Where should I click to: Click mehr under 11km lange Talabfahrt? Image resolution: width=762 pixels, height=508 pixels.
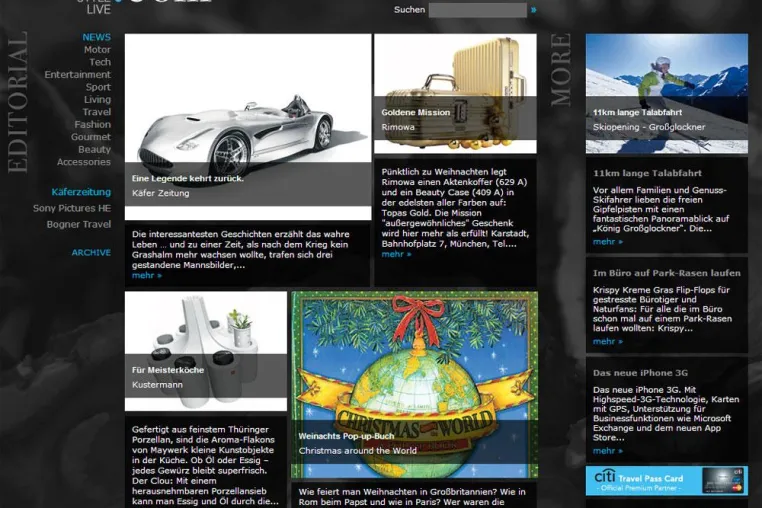coord(607,242)
